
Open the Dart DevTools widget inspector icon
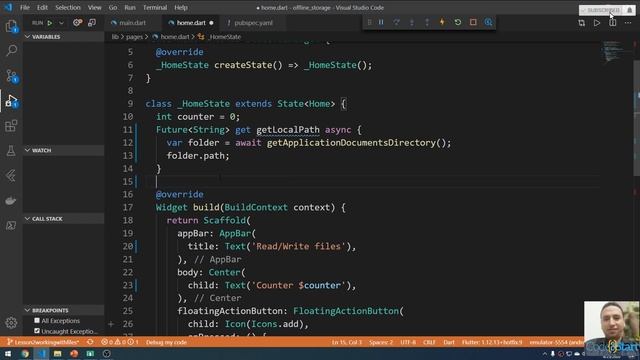pyautogui.click(x=488, y=22)
